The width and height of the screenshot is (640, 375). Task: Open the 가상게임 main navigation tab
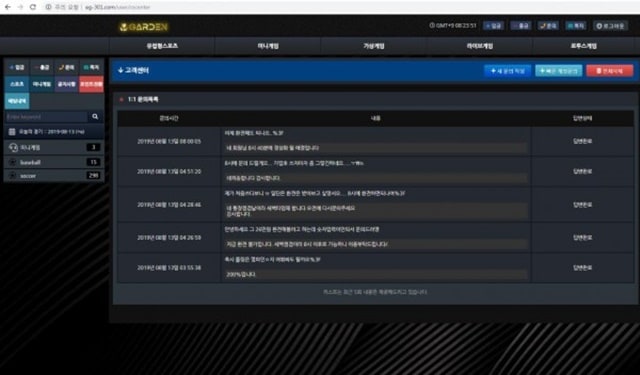point(373,46)
